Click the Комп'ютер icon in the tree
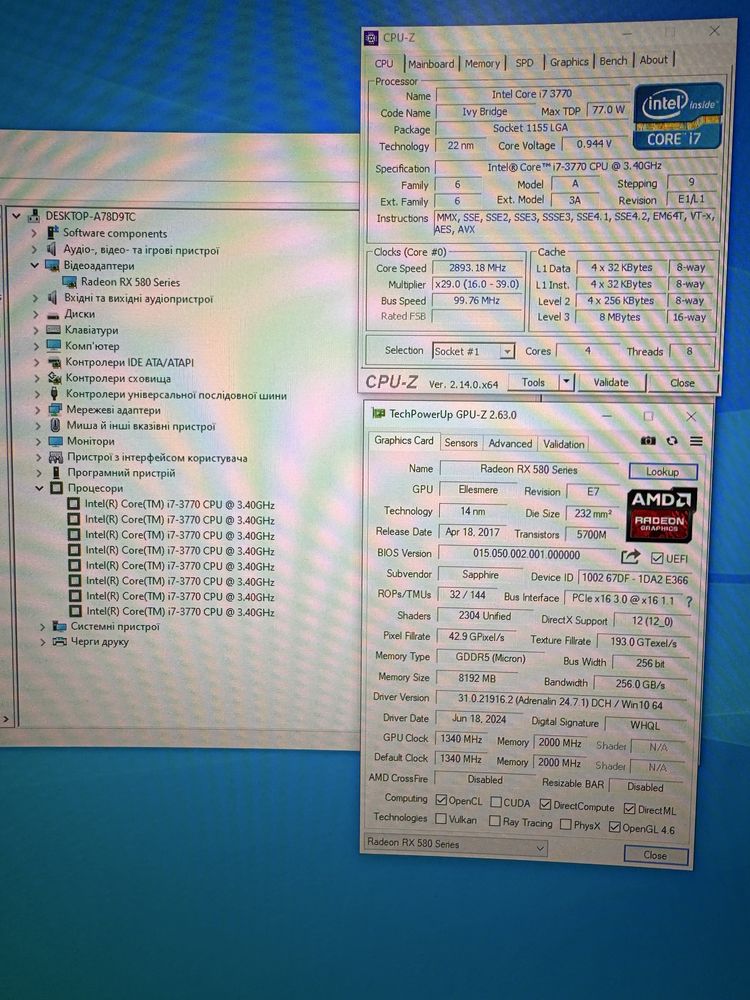This screenshot has height=1000, width=750. pyautogui.click(x=54, y=346)
